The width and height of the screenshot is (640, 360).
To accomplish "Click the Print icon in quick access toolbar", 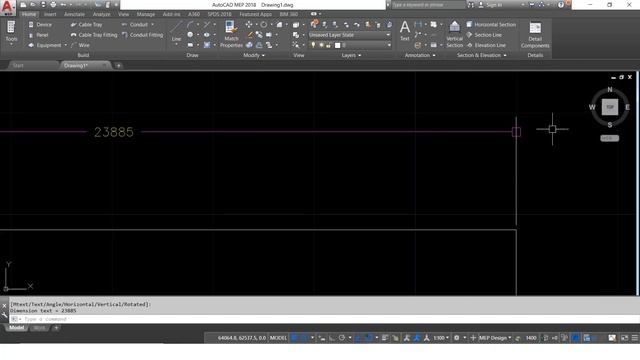I will 53,5.
